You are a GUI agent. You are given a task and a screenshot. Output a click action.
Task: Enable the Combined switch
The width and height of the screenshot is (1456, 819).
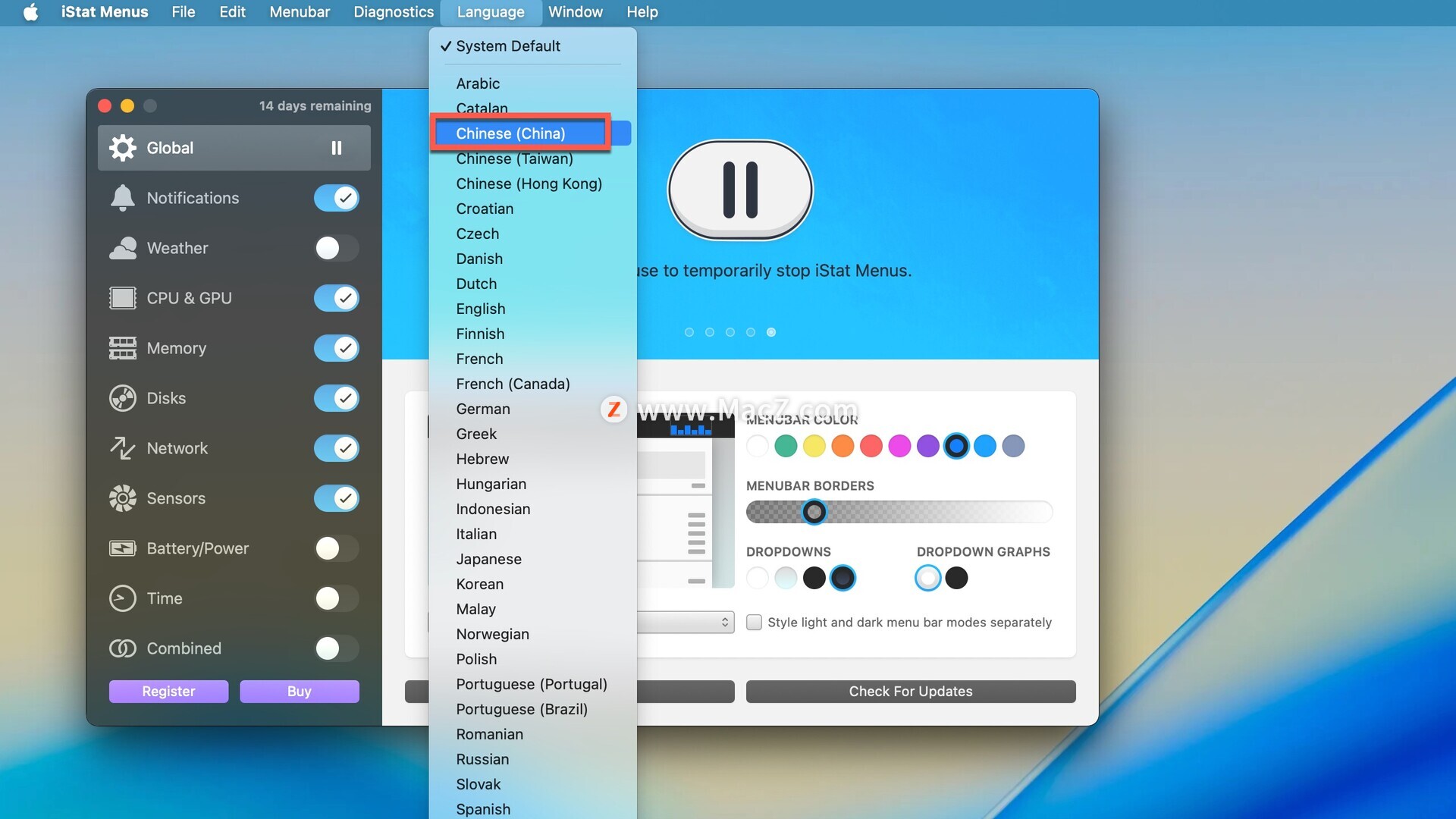[337, 648]
